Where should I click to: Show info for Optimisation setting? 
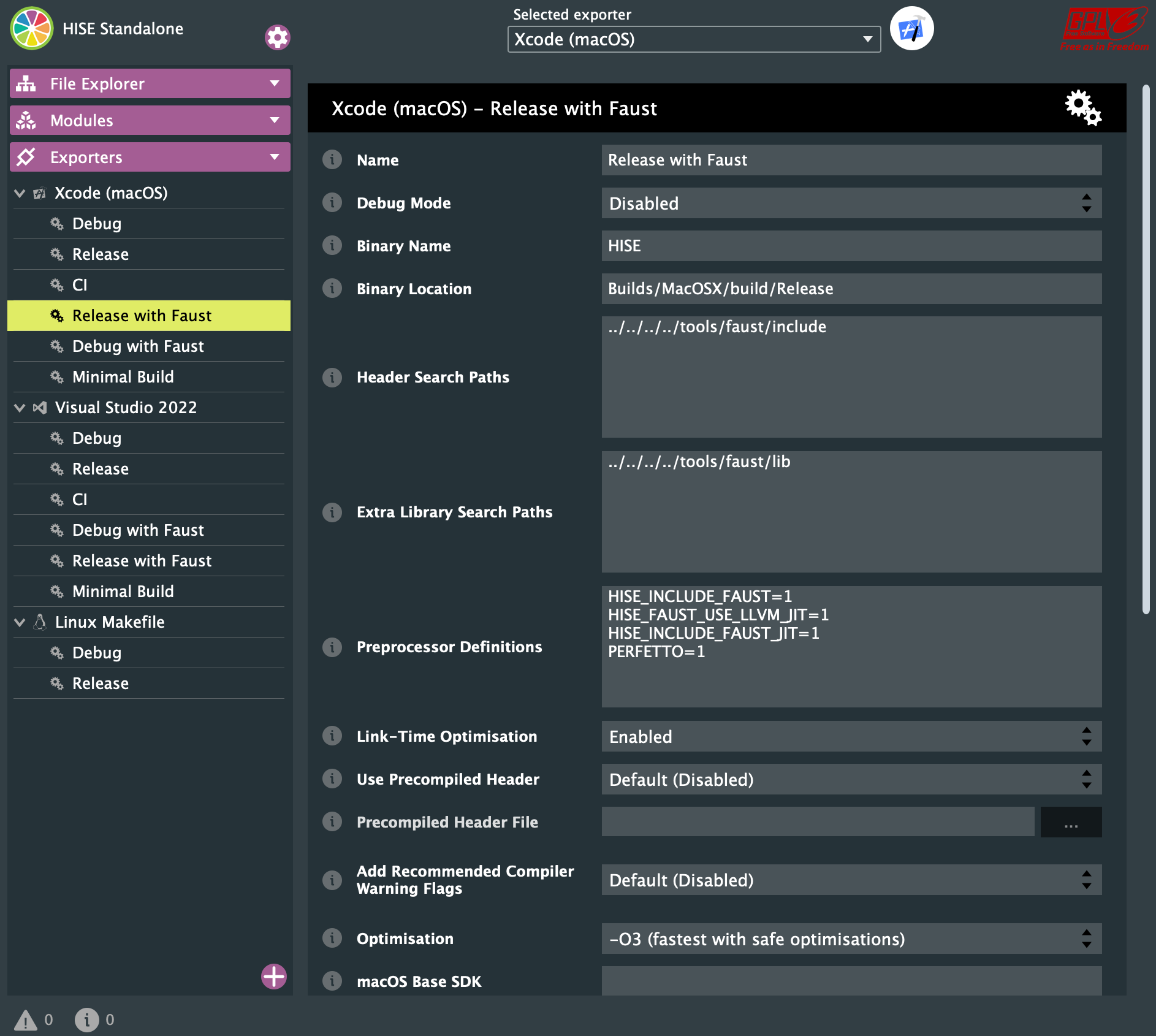click(x=332, y=939)
